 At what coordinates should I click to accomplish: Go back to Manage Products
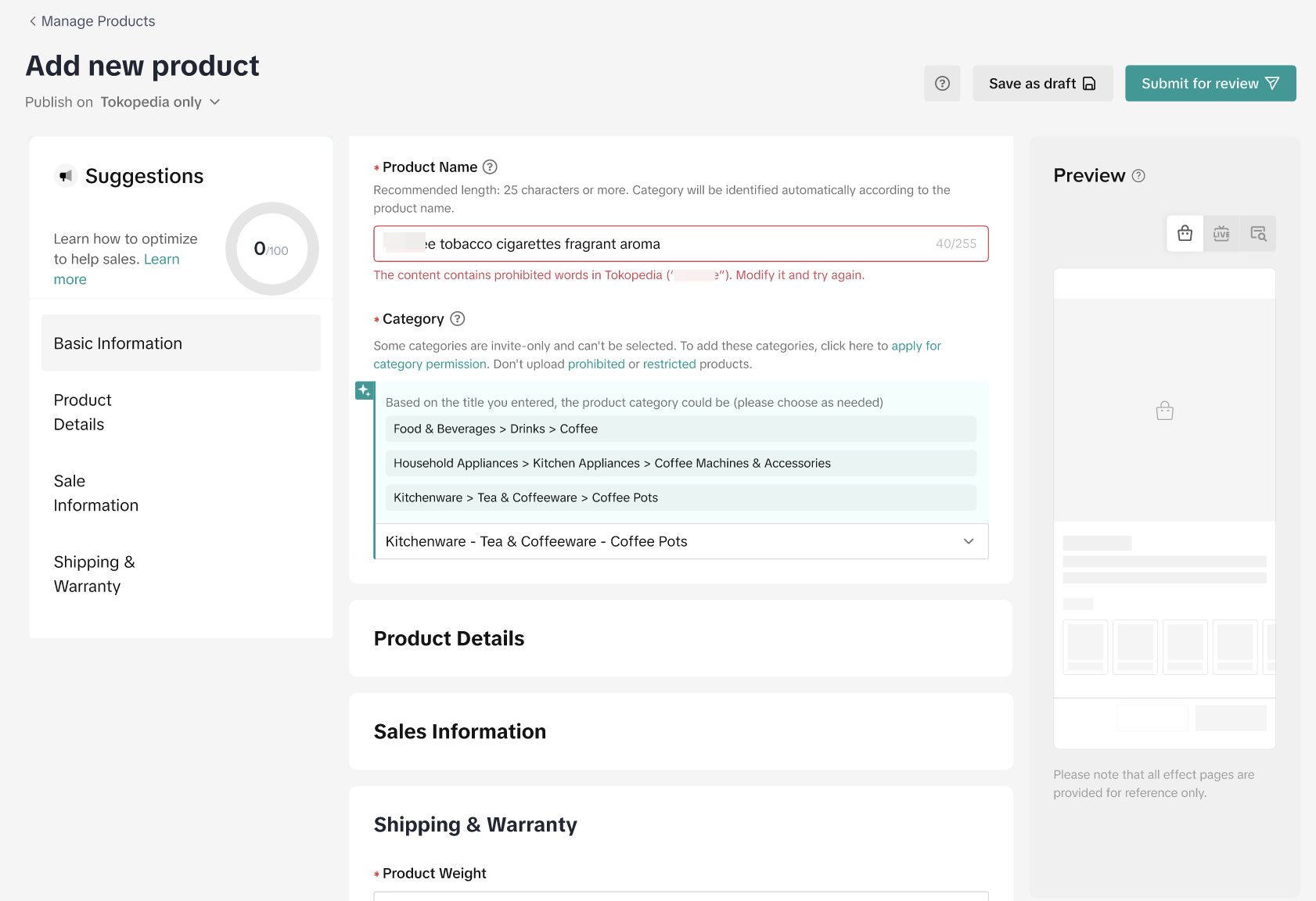click(x=92, y=21)
